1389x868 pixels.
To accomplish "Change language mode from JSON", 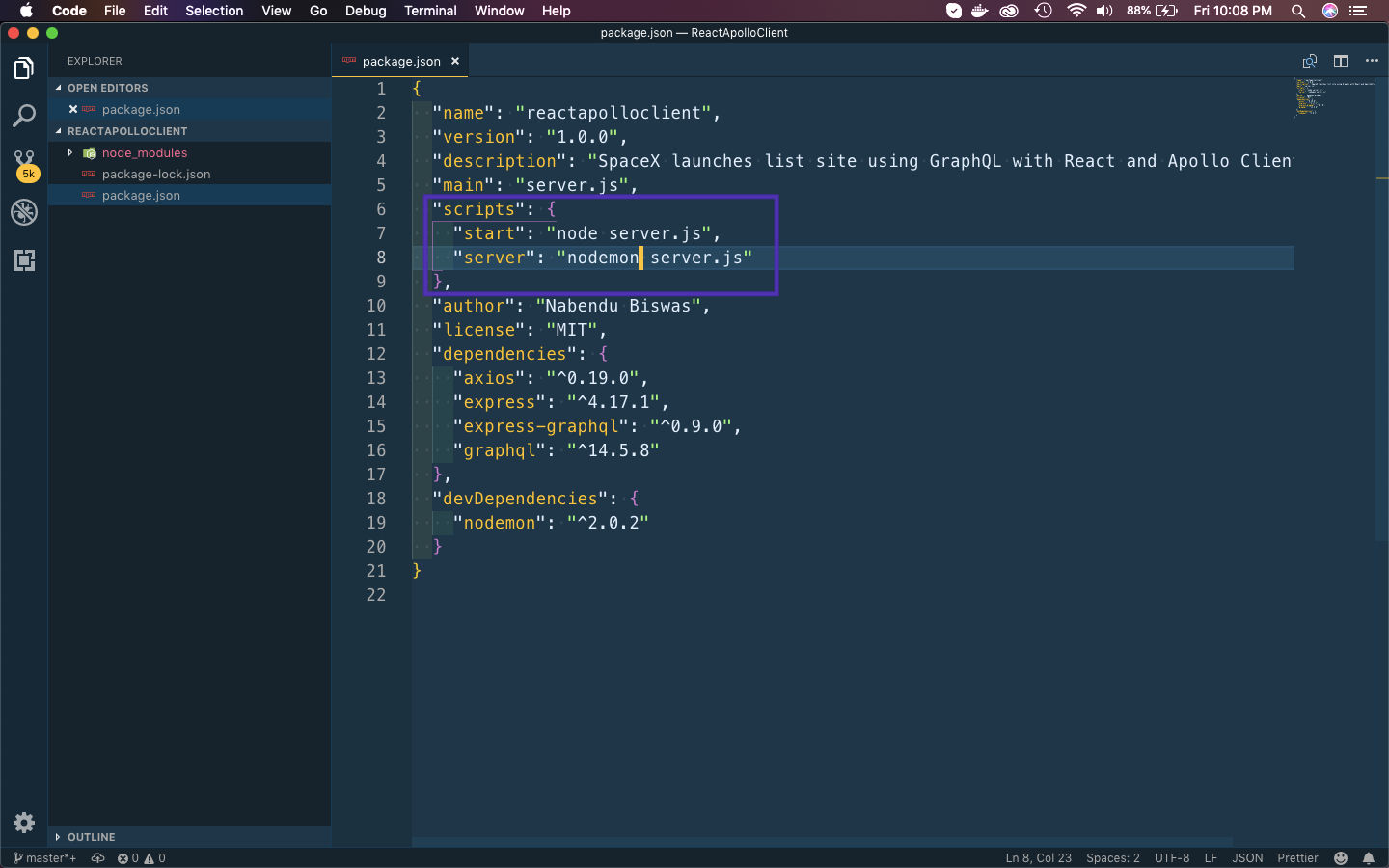I will (x=1247, y=857).
